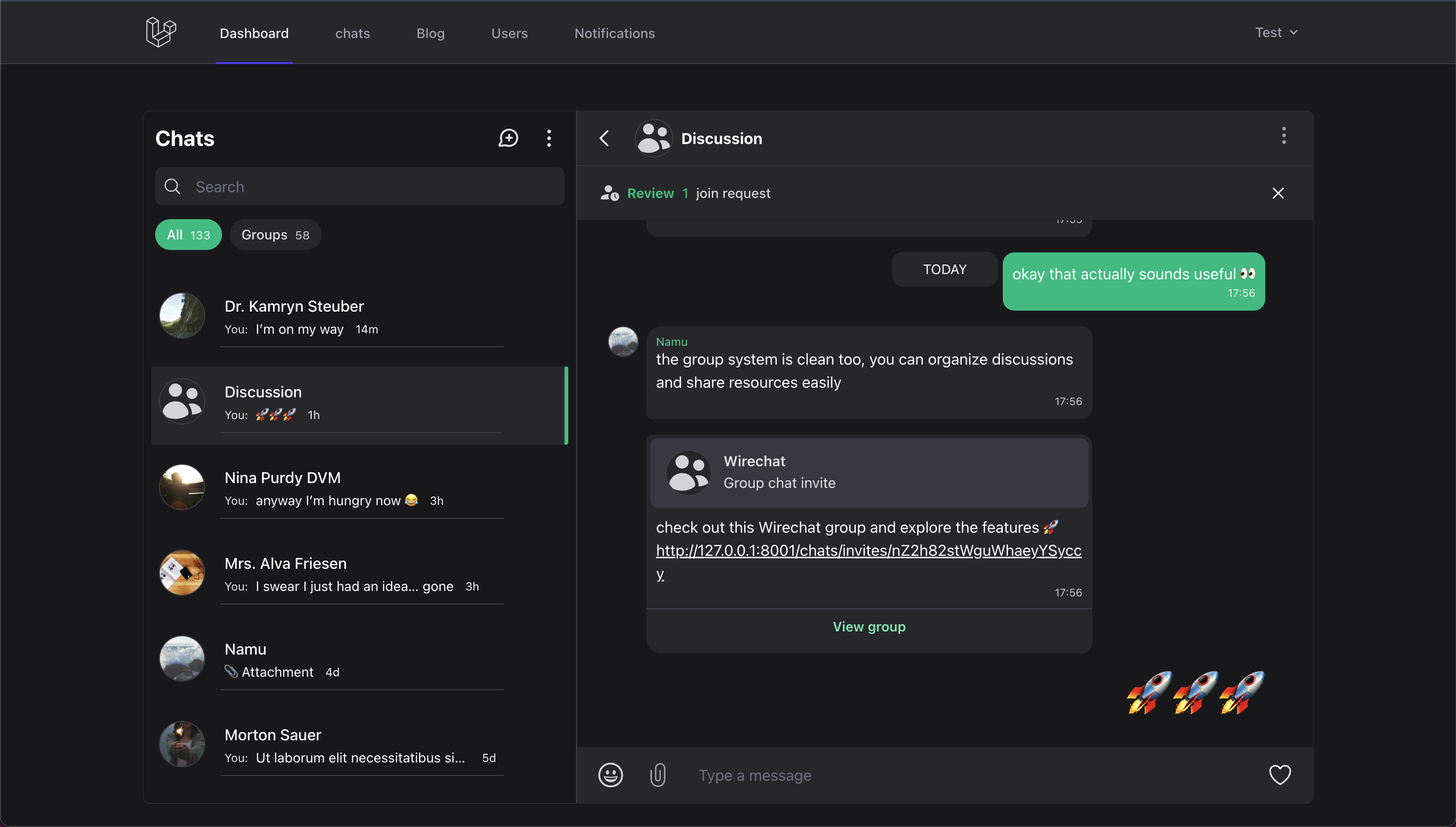Select the All 133 filter
Screen dimensions: 1456x827
[x=188, y=235]
